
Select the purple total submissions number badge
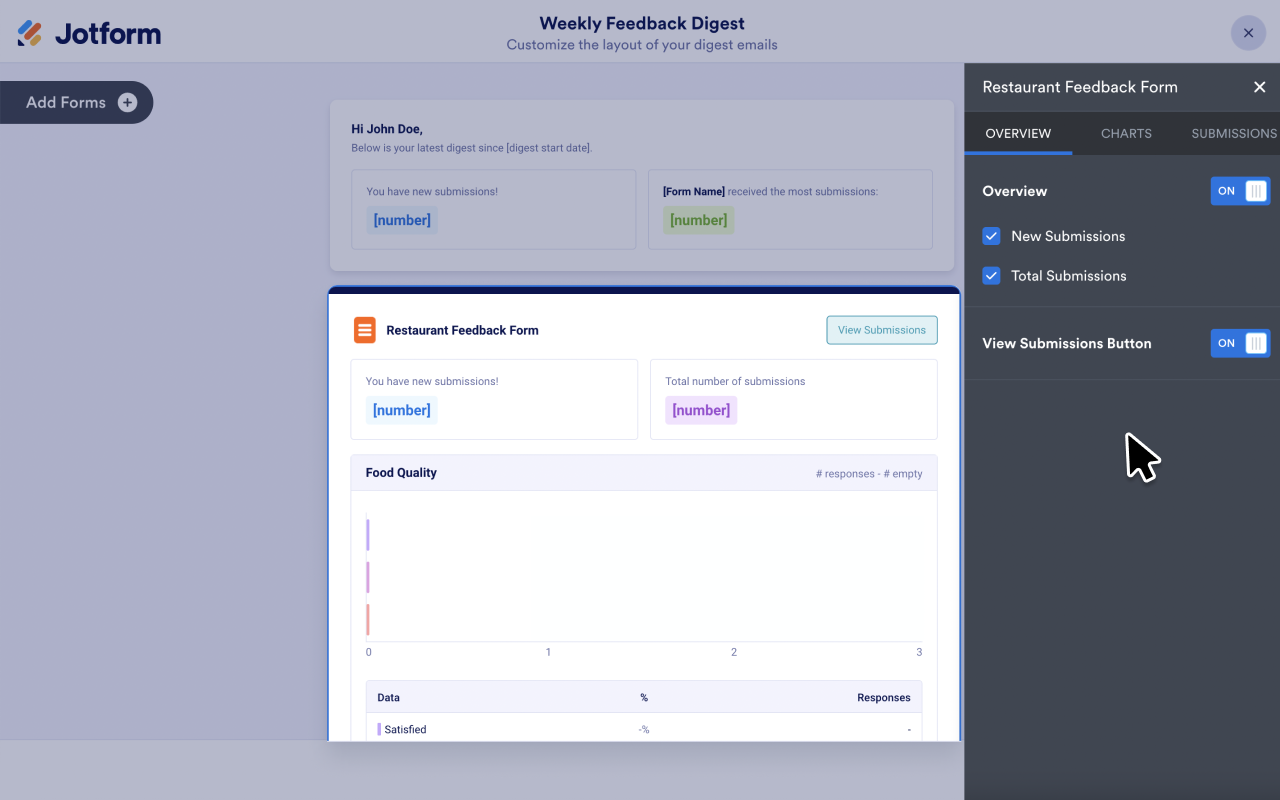701,410
